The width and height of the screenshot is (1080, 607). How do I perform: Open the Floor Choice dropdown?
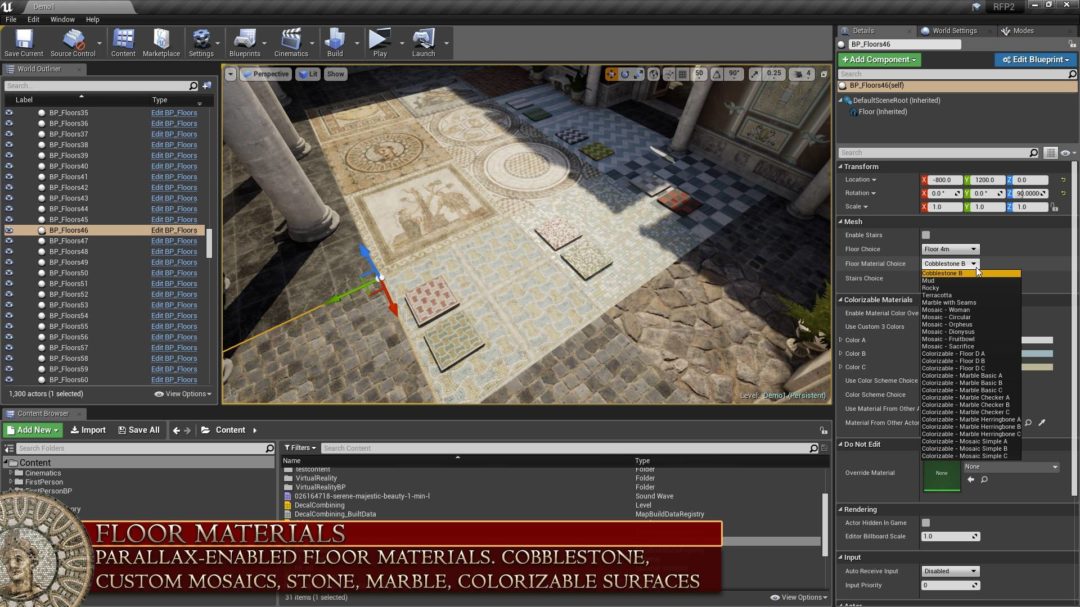pos(950,249)
